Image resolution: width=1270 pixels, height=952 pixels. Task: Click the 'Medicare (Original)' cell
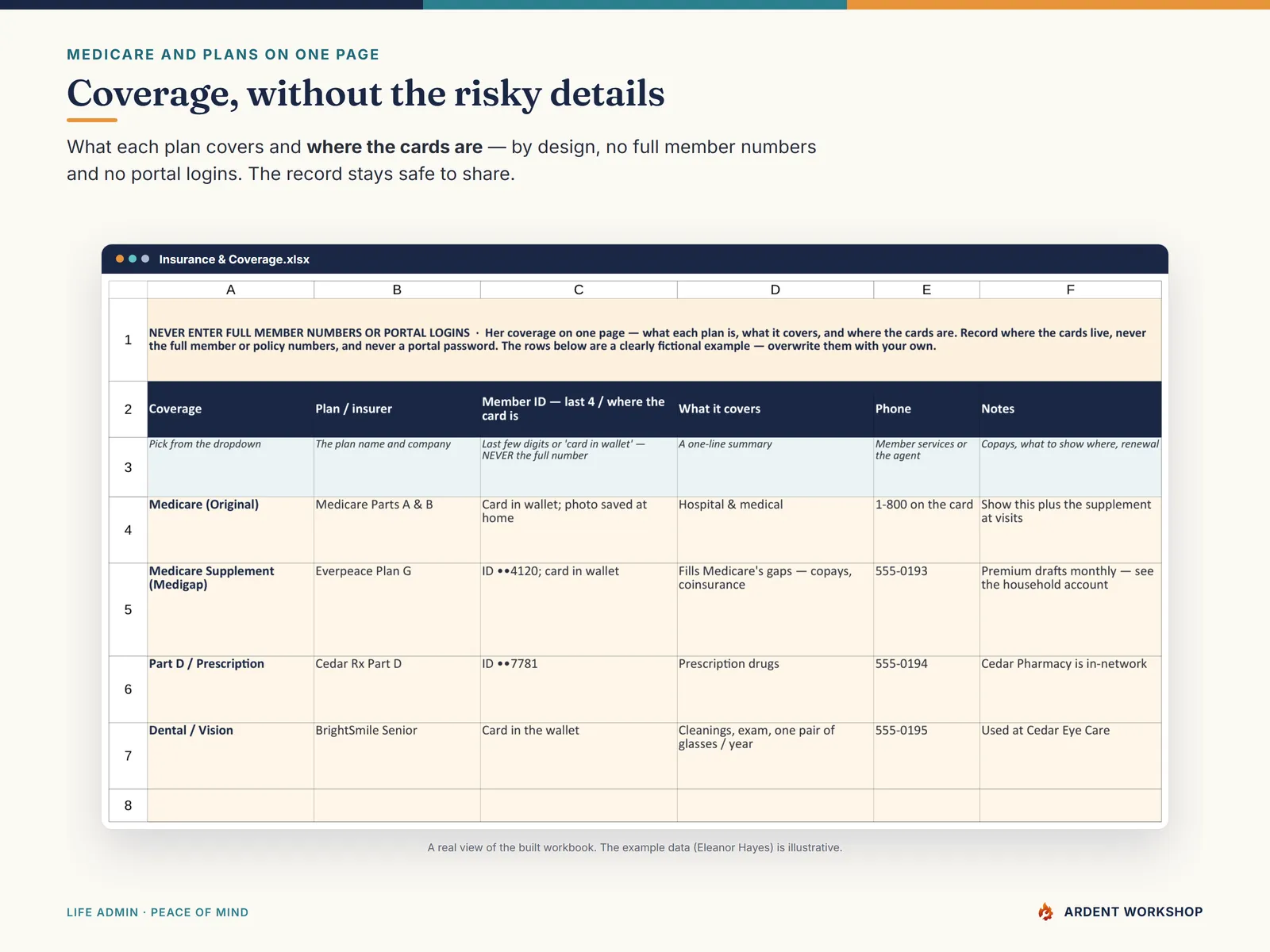point(231,530)
